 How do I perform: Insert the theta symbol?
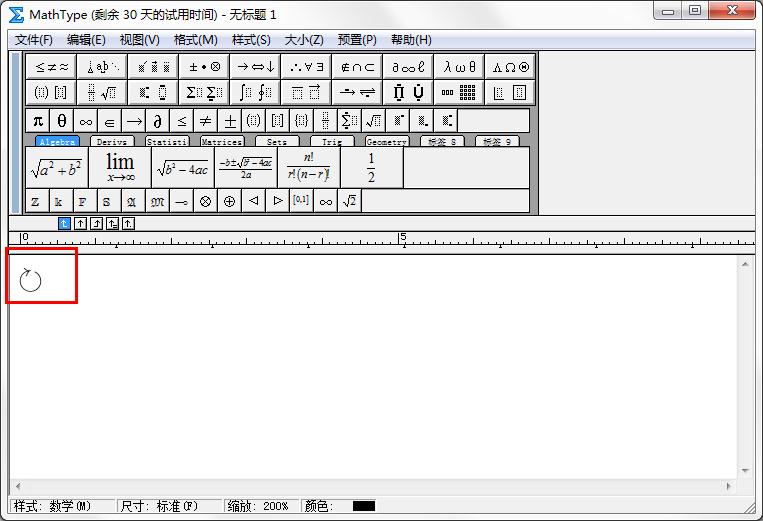(62, 121)
